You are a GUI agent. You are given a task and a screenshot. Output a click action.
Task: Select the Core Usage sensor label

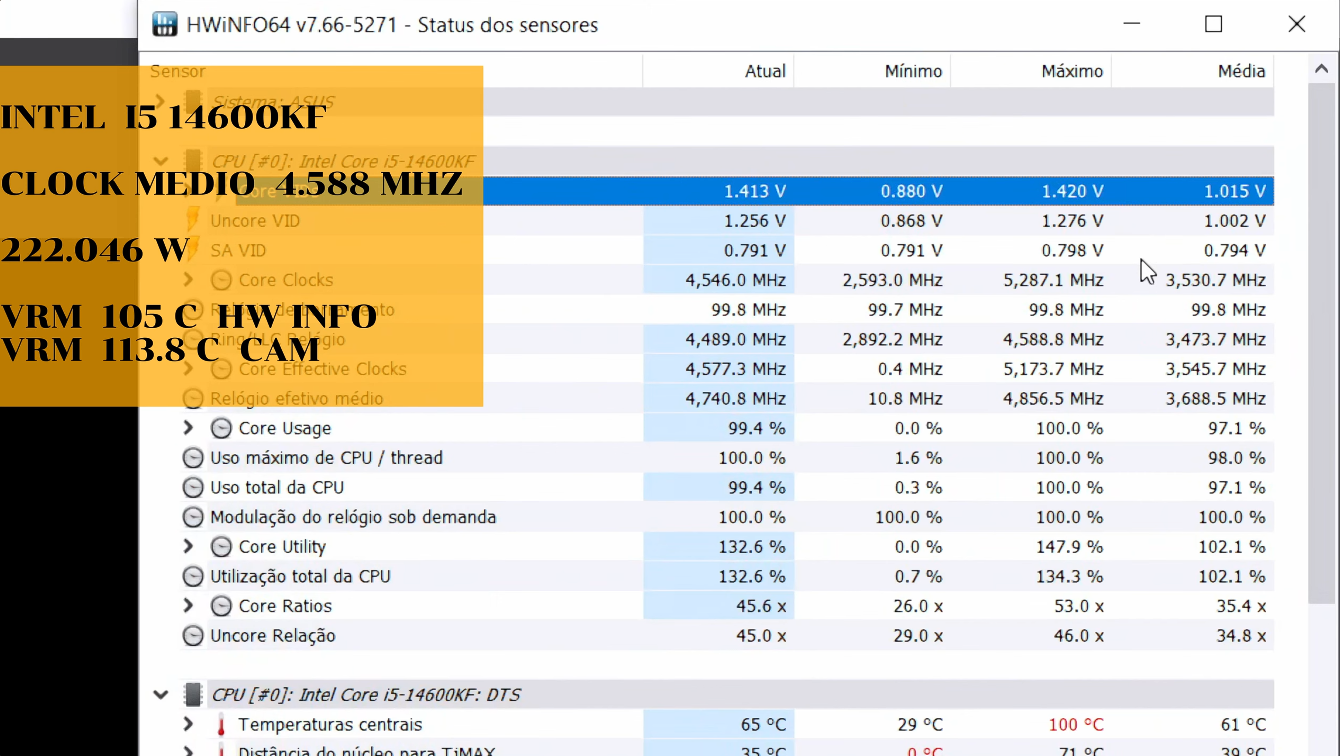tap(285, 428)
